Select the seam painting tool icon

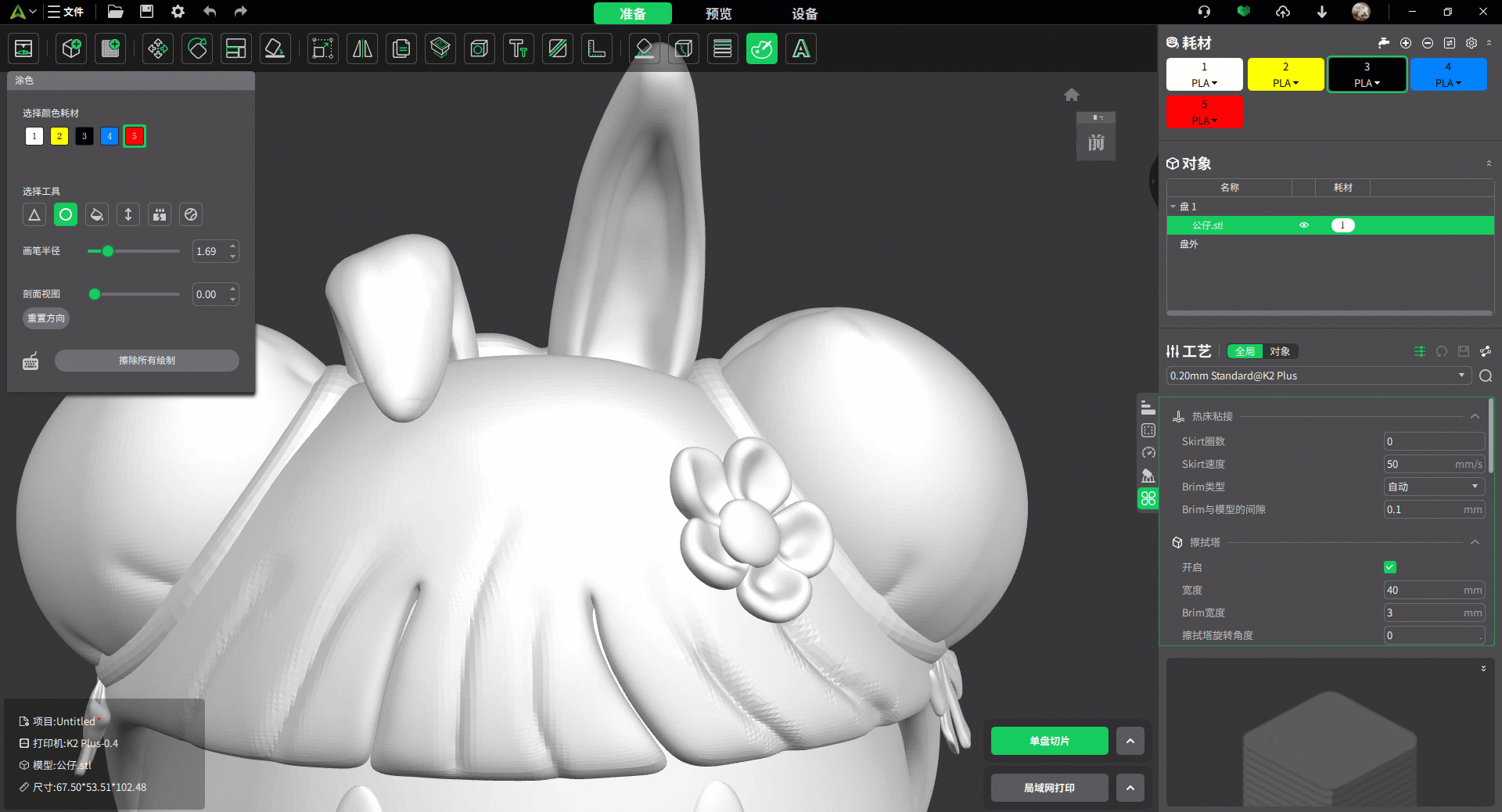684,49
